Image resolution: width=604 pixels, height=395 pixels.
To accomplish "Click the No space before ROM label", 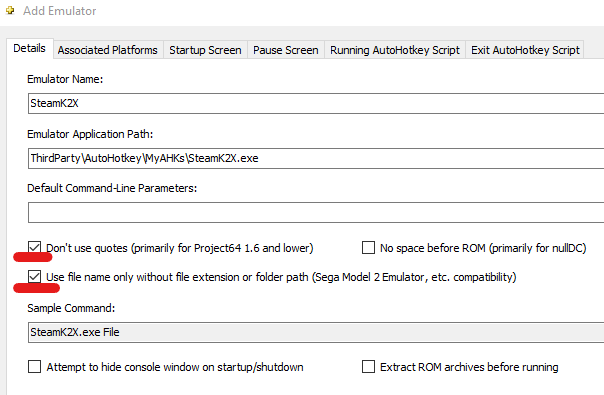I will click(x=483, y=248).
